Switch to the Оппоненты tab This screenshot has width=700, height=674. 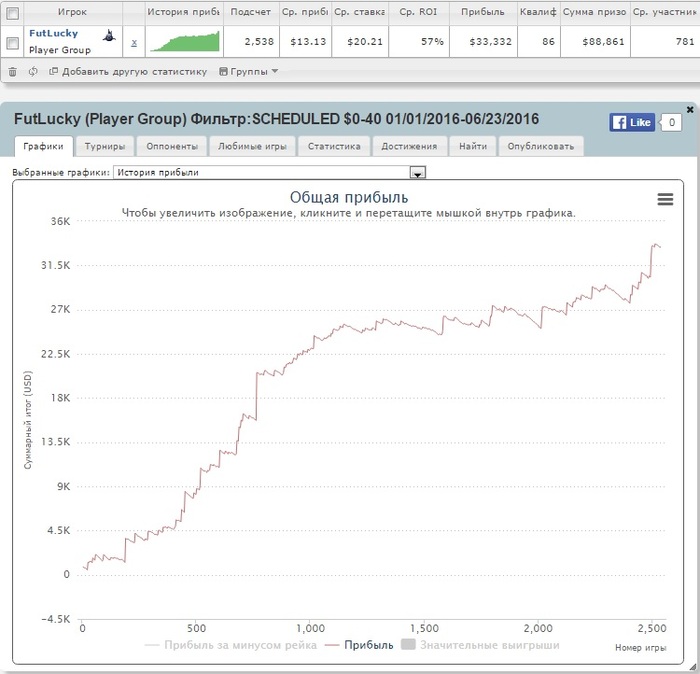[172, 146]
